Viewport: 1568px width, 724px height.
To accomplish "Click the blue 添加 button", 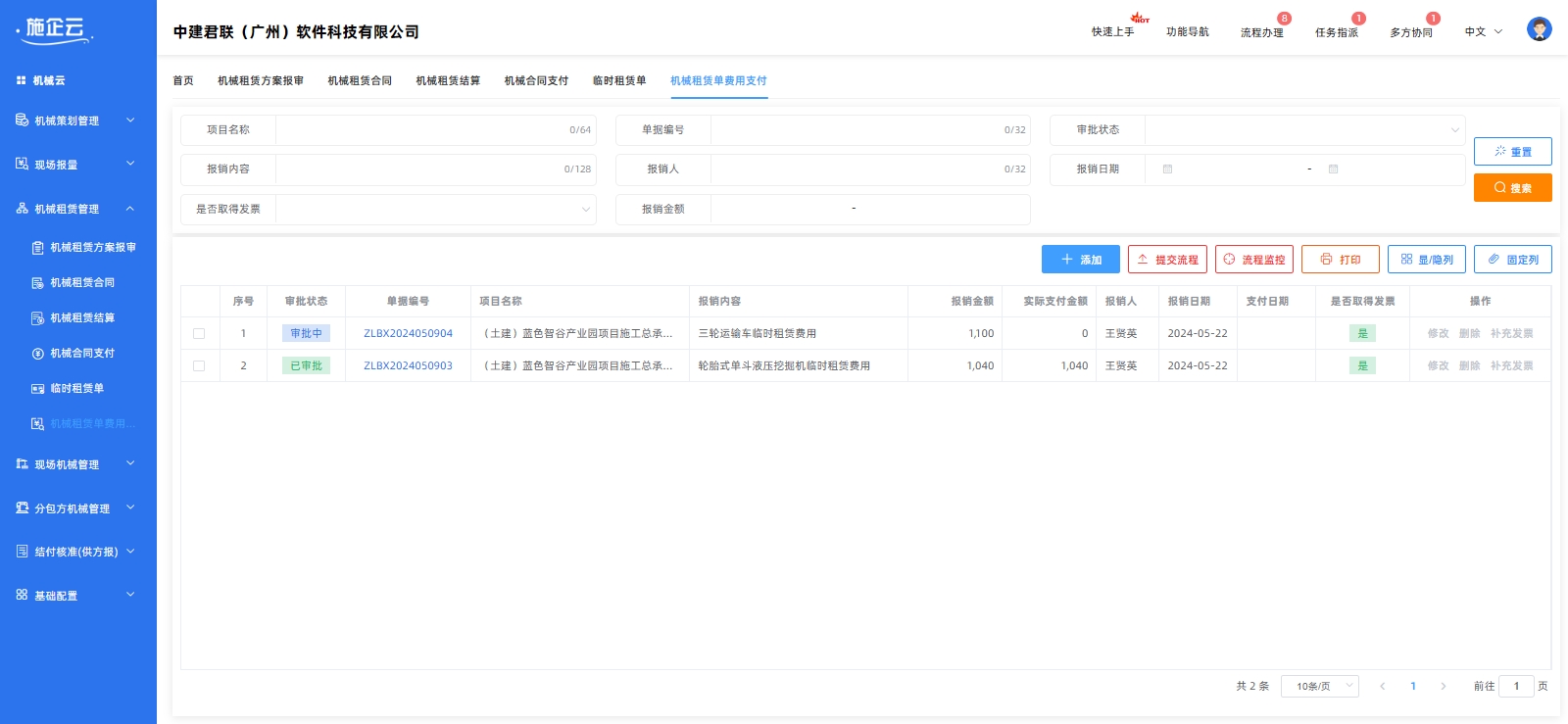I will point(1080,260).
